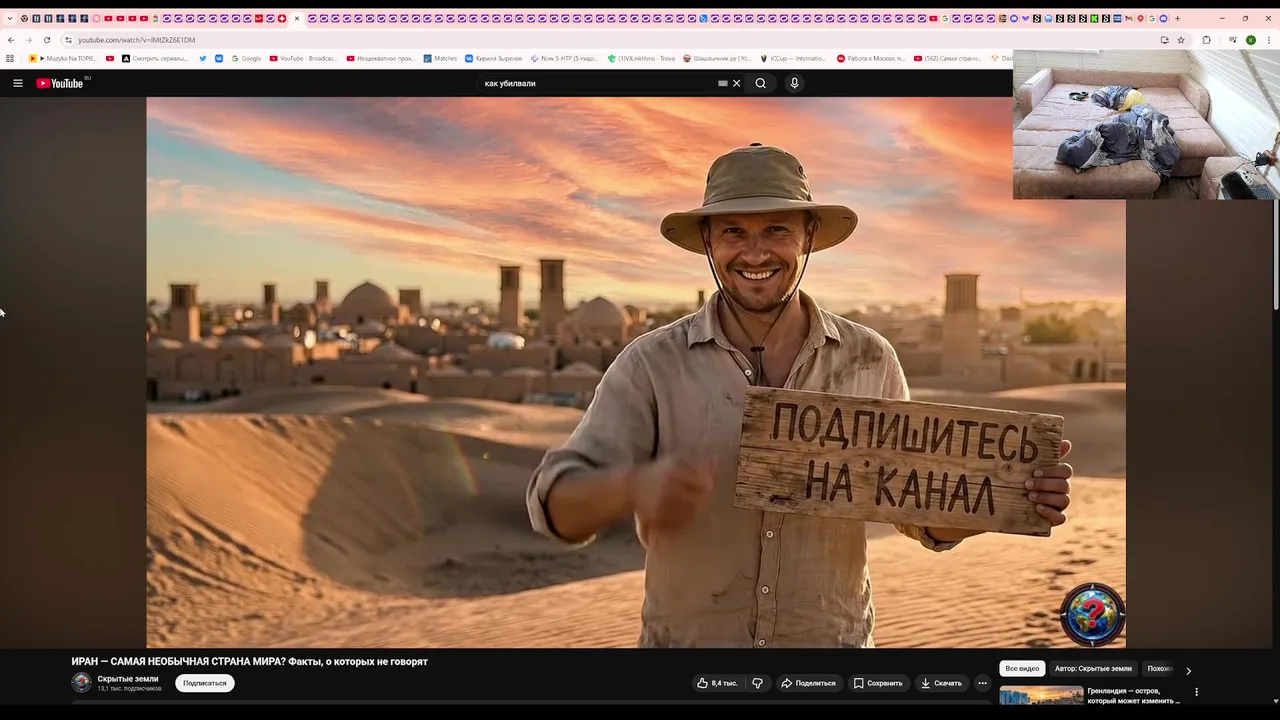Image resolution: width=1280 pixels, height=720 pixels.
Task: Reload the page
Action: click(x=46, y=40)
